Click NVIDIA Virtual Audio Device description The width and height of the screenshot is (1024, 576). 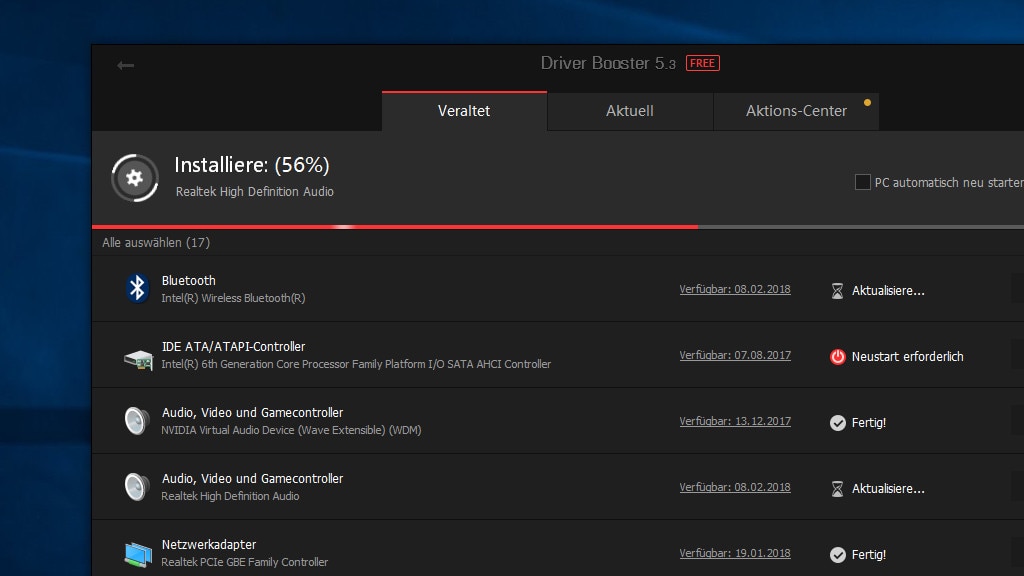coord(291,430)
